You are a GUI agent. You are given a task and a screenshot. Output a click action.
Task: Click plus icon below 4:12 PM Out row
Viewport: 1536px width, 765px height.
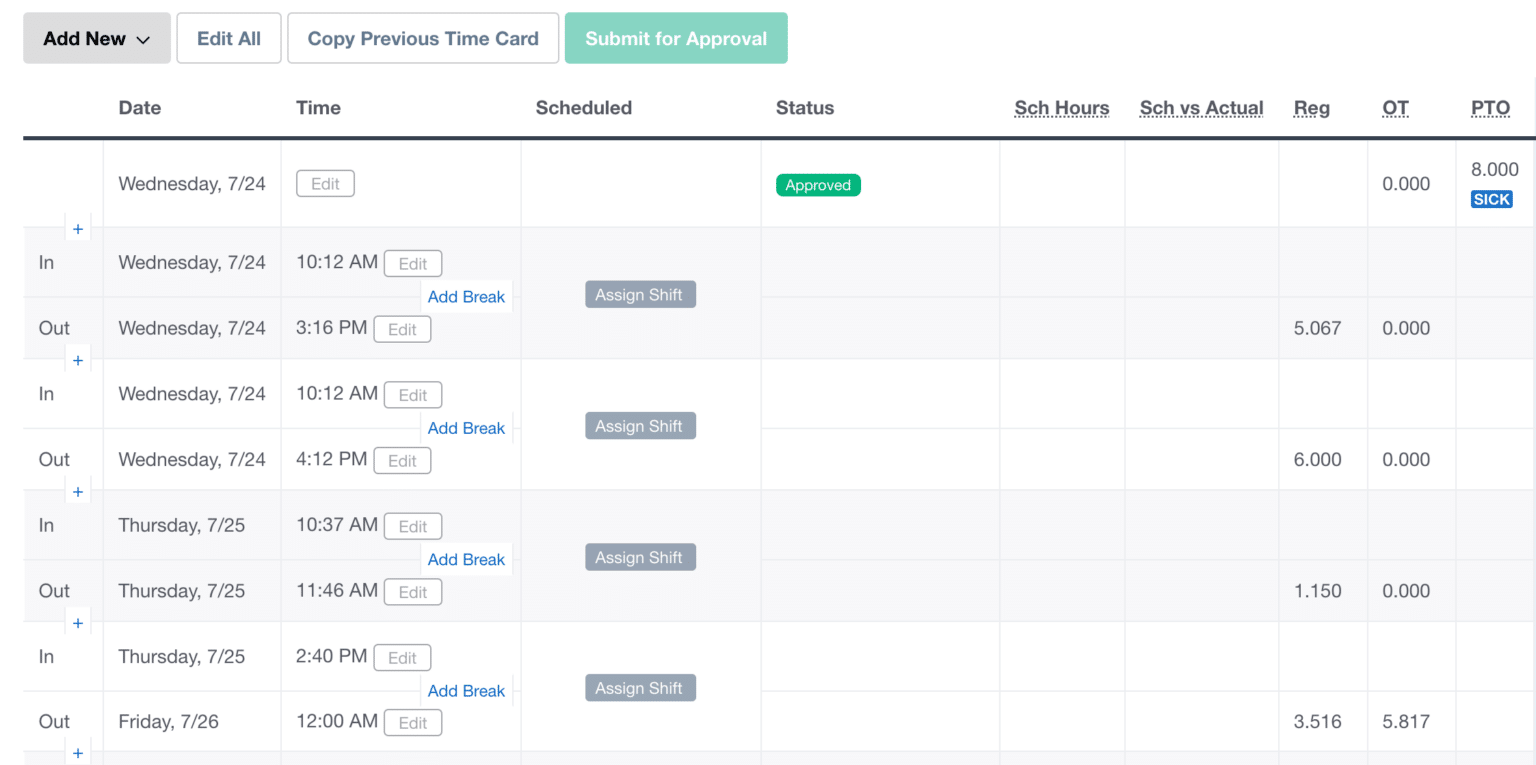(78, 492)
